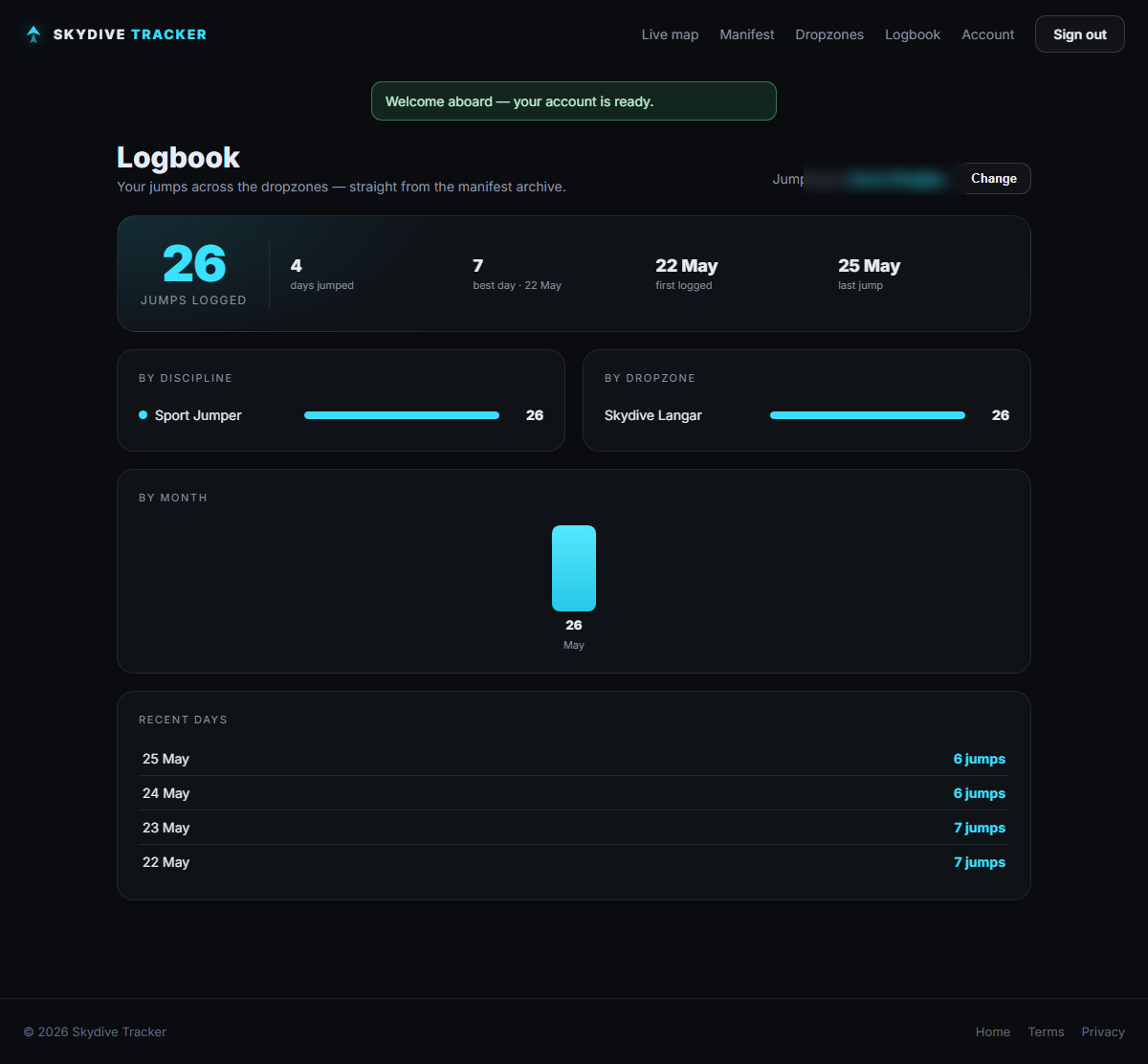This screenshot has height=1064, width=1148.
Task: Click the SKYDIVE TRACKER brand text
Action: coord(130,34)
